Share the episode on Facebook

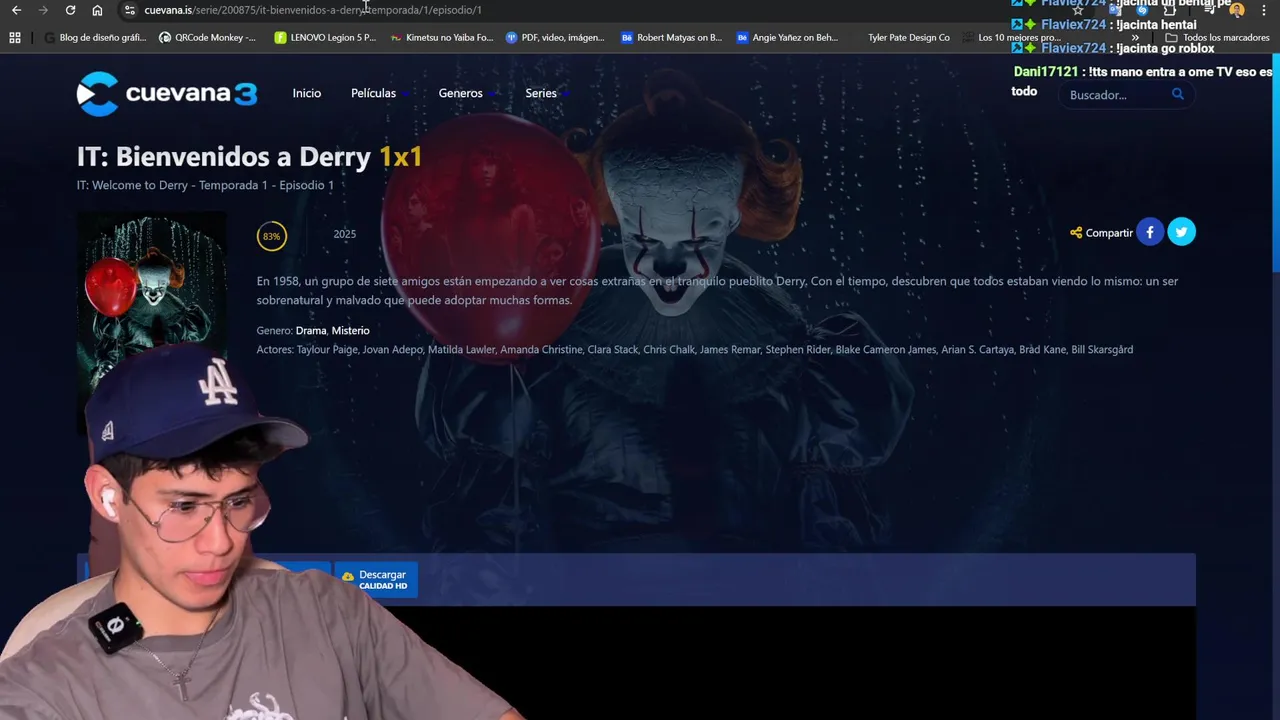point(1150,232)
